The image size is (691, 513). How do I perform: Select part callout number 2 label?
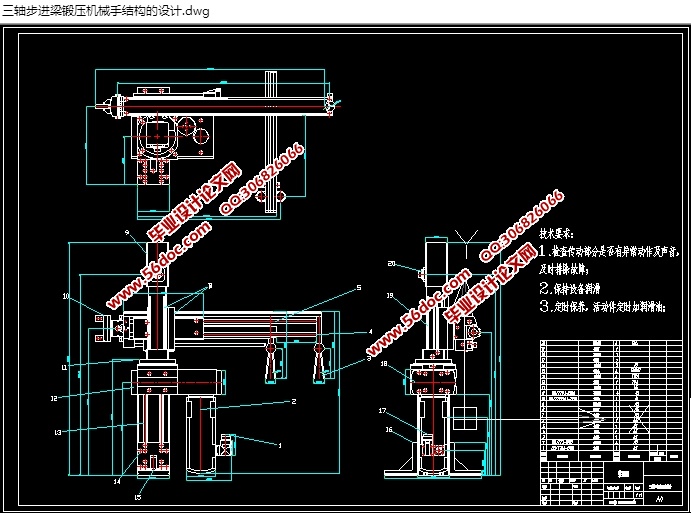294,401
